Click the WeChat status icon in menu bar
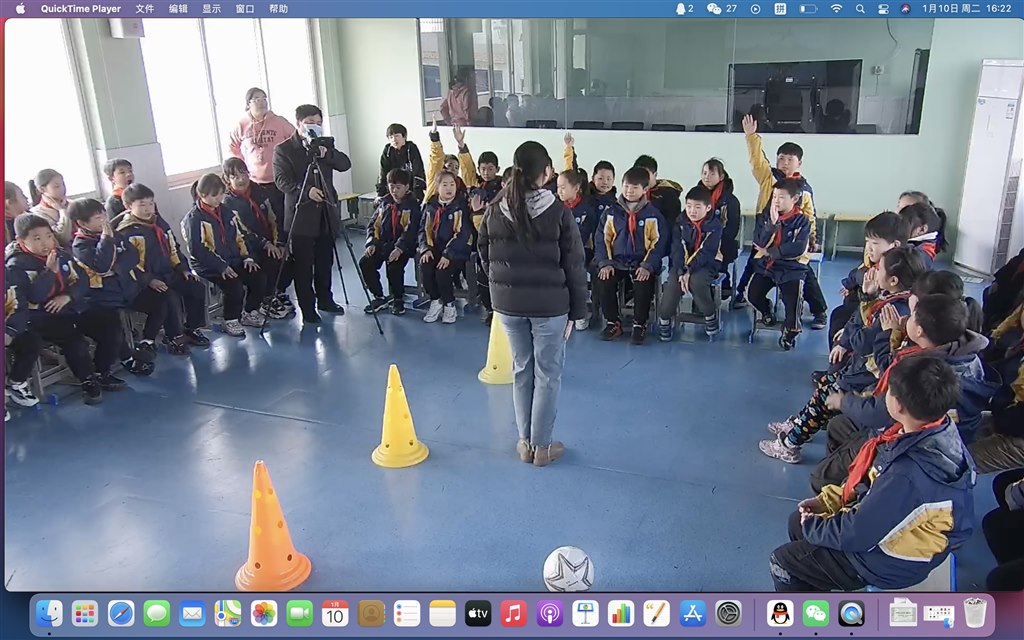 [x=722, y=8]
